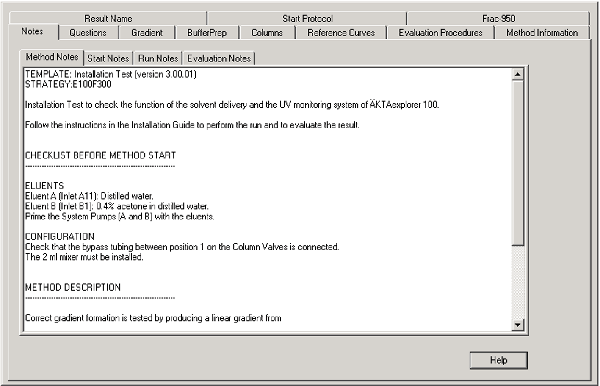The width and height of the screenshot is (600, 386).
Task: Switch to Start Notes sub-tab
Action: pos(108,59)
